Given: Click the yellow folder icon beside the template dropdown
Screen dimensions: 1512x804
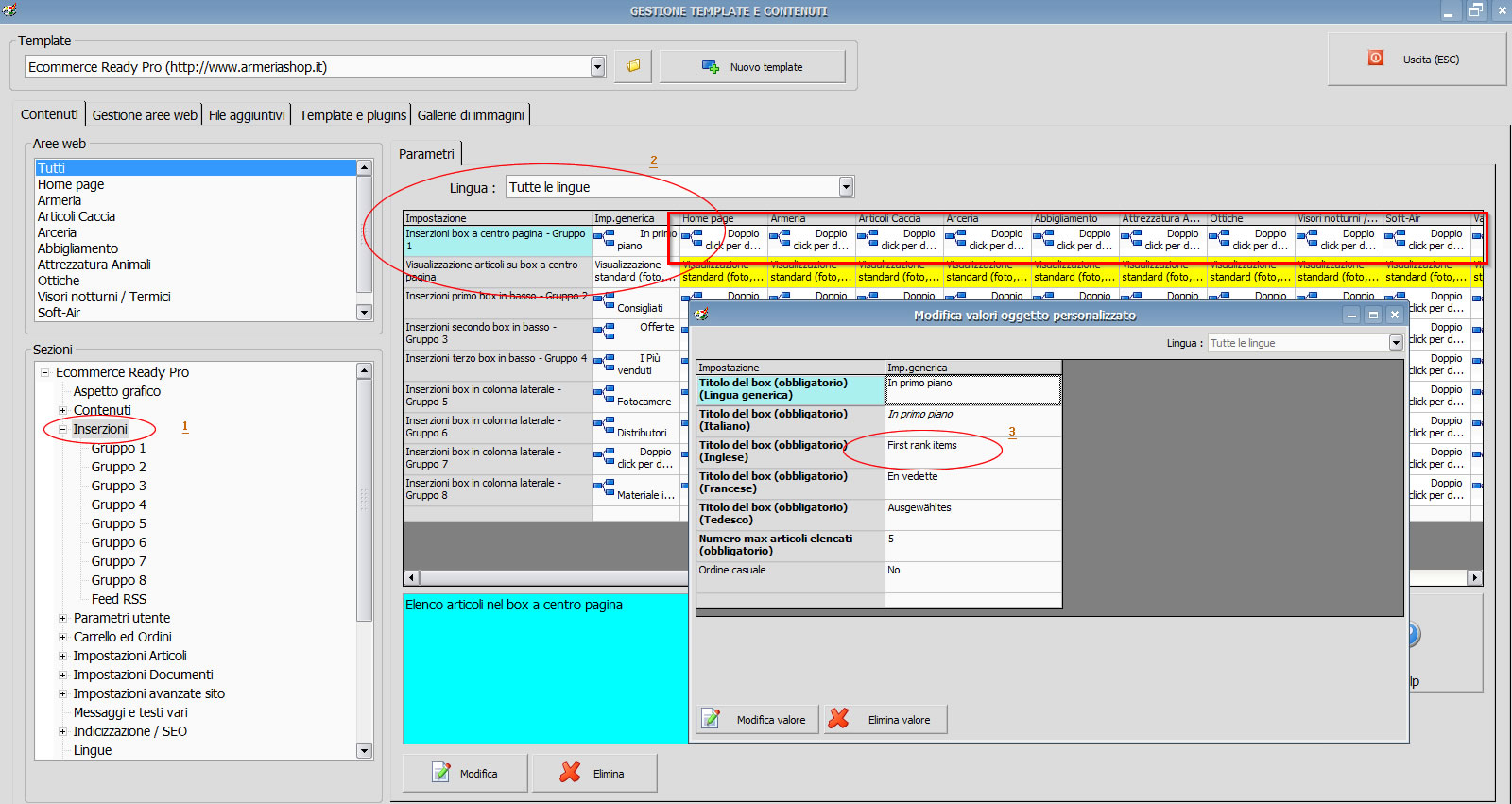Looking at the screenshot, I should tap(633, 66).
